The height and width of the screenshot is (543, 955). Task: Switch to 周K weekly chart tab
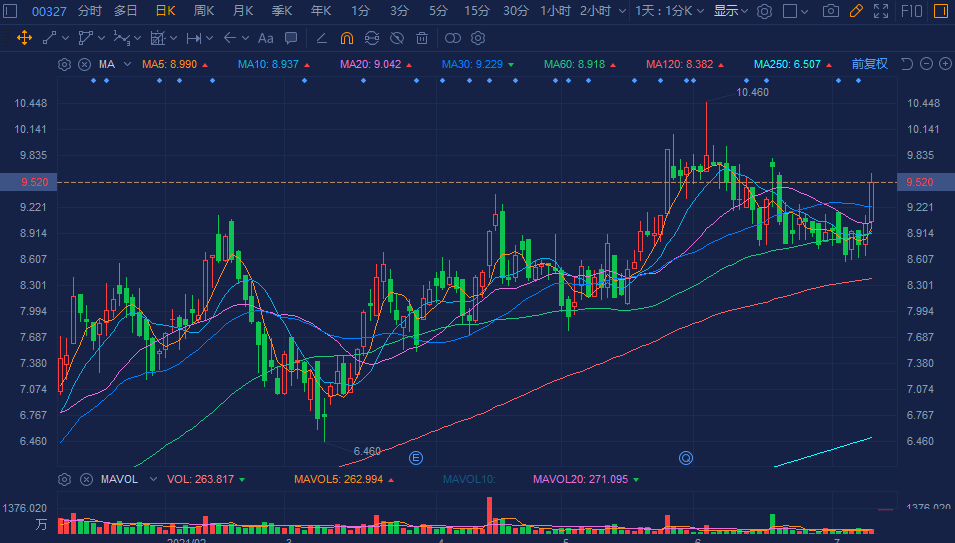204,11
